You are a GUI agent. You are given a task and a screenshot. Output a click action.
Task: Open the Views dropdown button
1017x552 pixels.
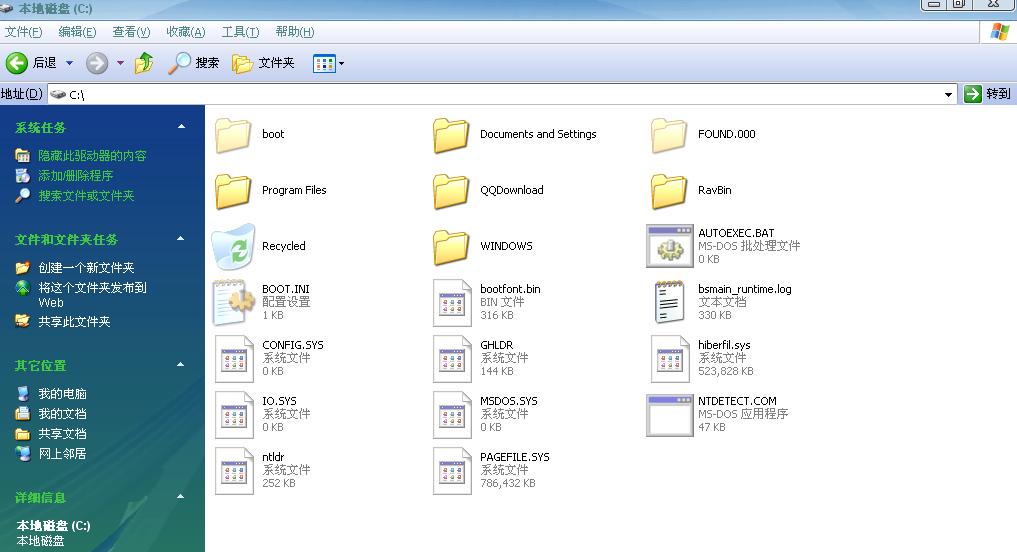[x=329, y=63]
